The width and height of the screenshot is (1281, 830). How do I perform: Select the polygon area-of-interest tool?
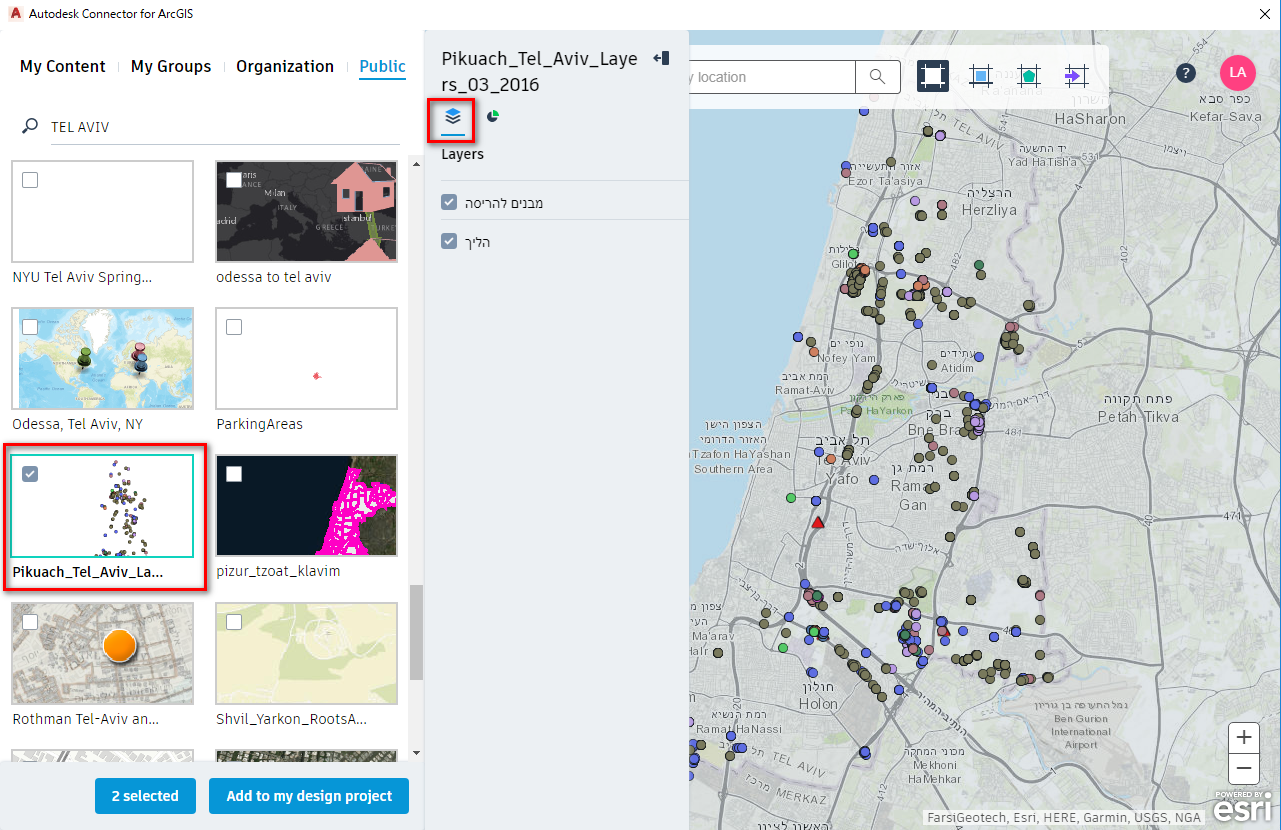coord(1028,76)
